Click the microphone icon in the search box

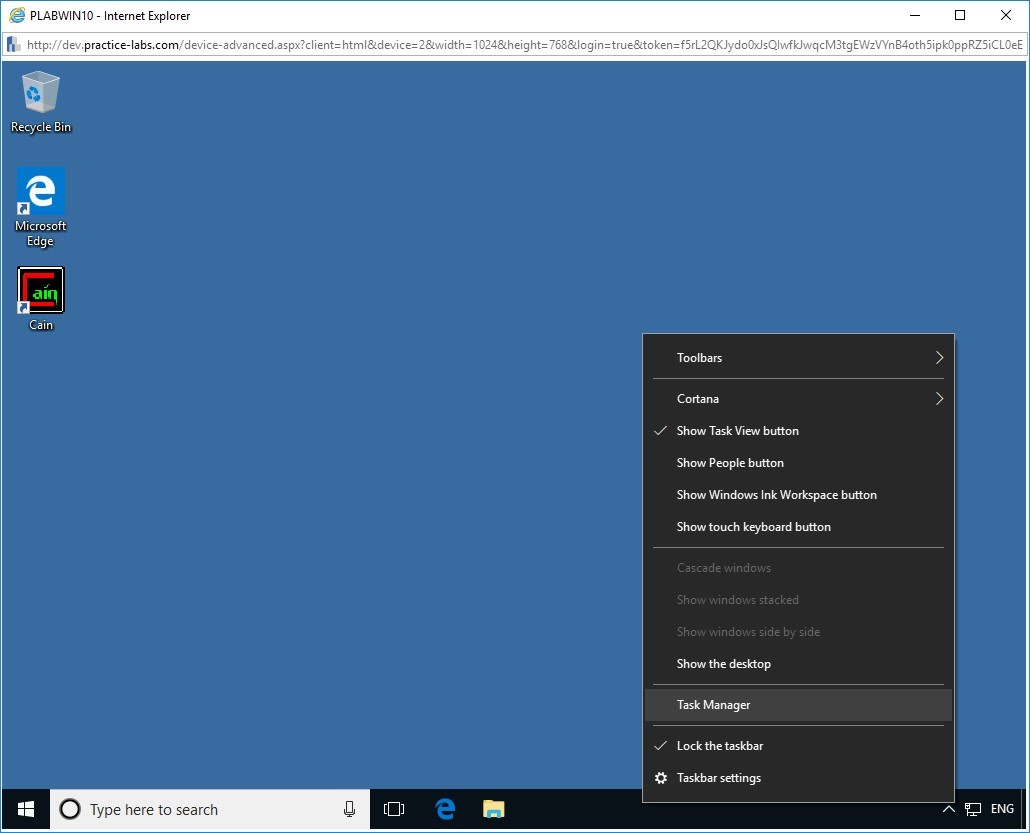click(x=349, y=809)
